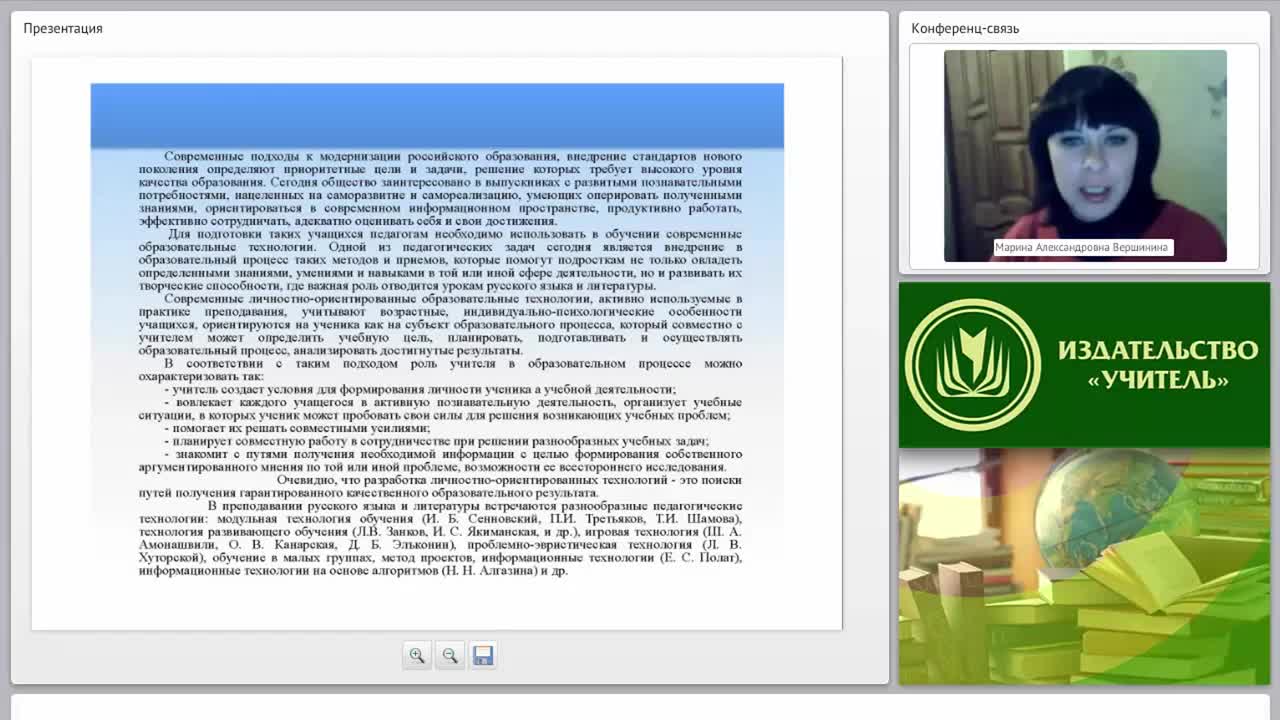Click the slide paragraph starting 'В преподавании русского языка'

pyautogui.click(x=440, y=538)
